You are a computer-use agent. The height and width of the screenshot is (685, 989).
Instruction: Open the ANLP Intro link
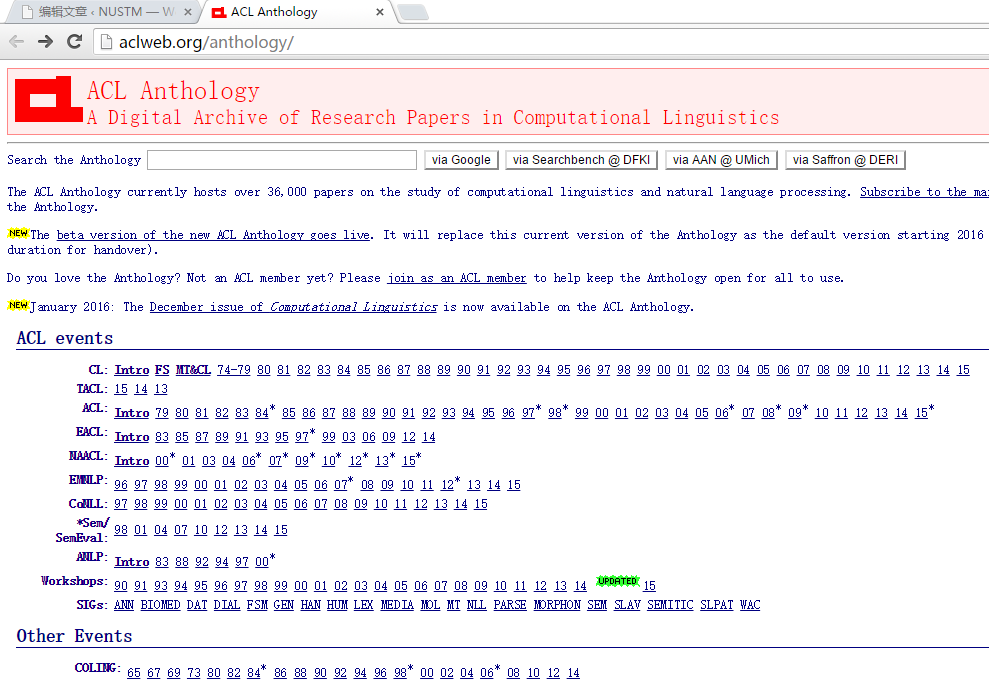pyautogui.click(x=132, y=561)
